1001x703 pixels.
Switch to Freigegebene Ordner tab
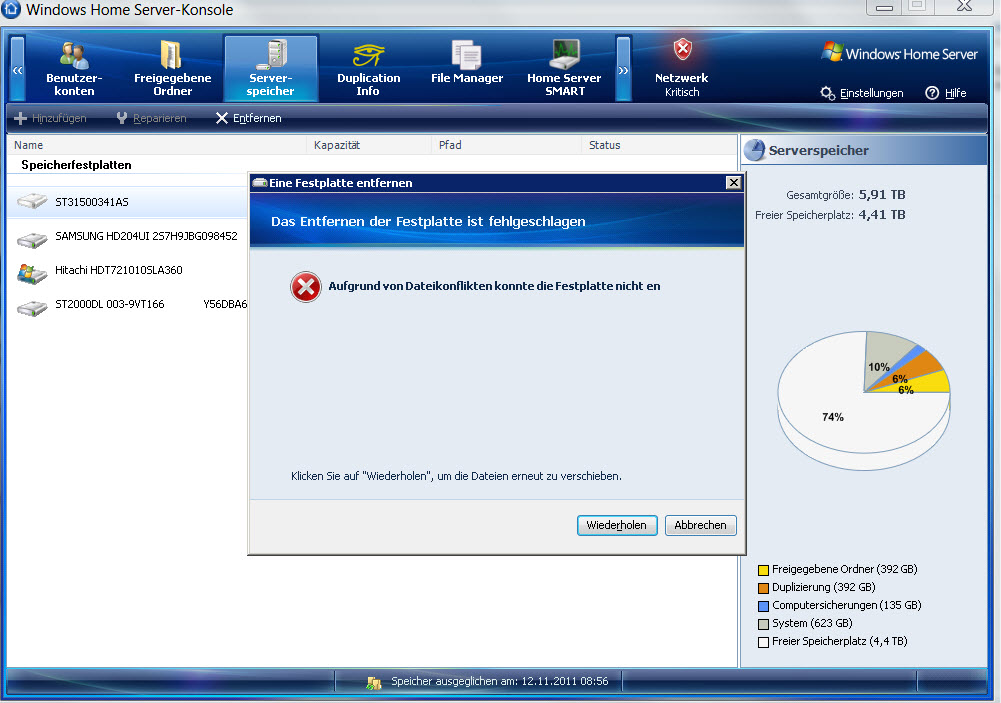[x=172, y=68]
